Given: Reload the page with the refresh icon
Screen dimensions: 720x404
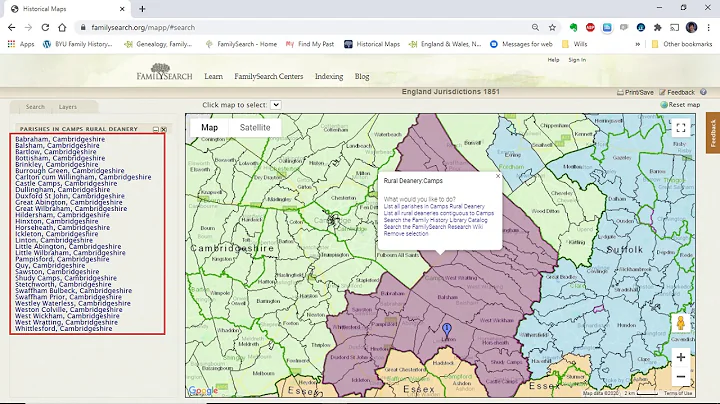Looking at the screenshot, I should 45,28.
